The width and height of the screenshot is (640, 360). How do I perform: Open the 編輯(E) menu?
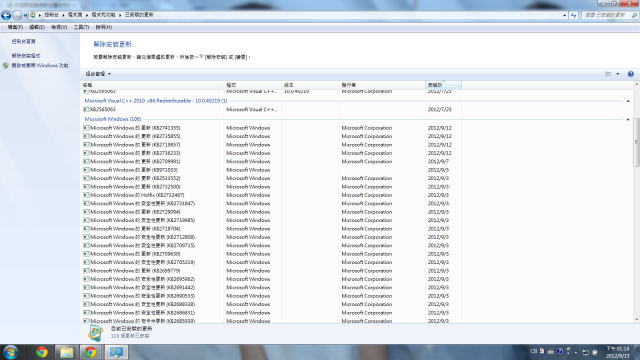[x=37, y=27]
